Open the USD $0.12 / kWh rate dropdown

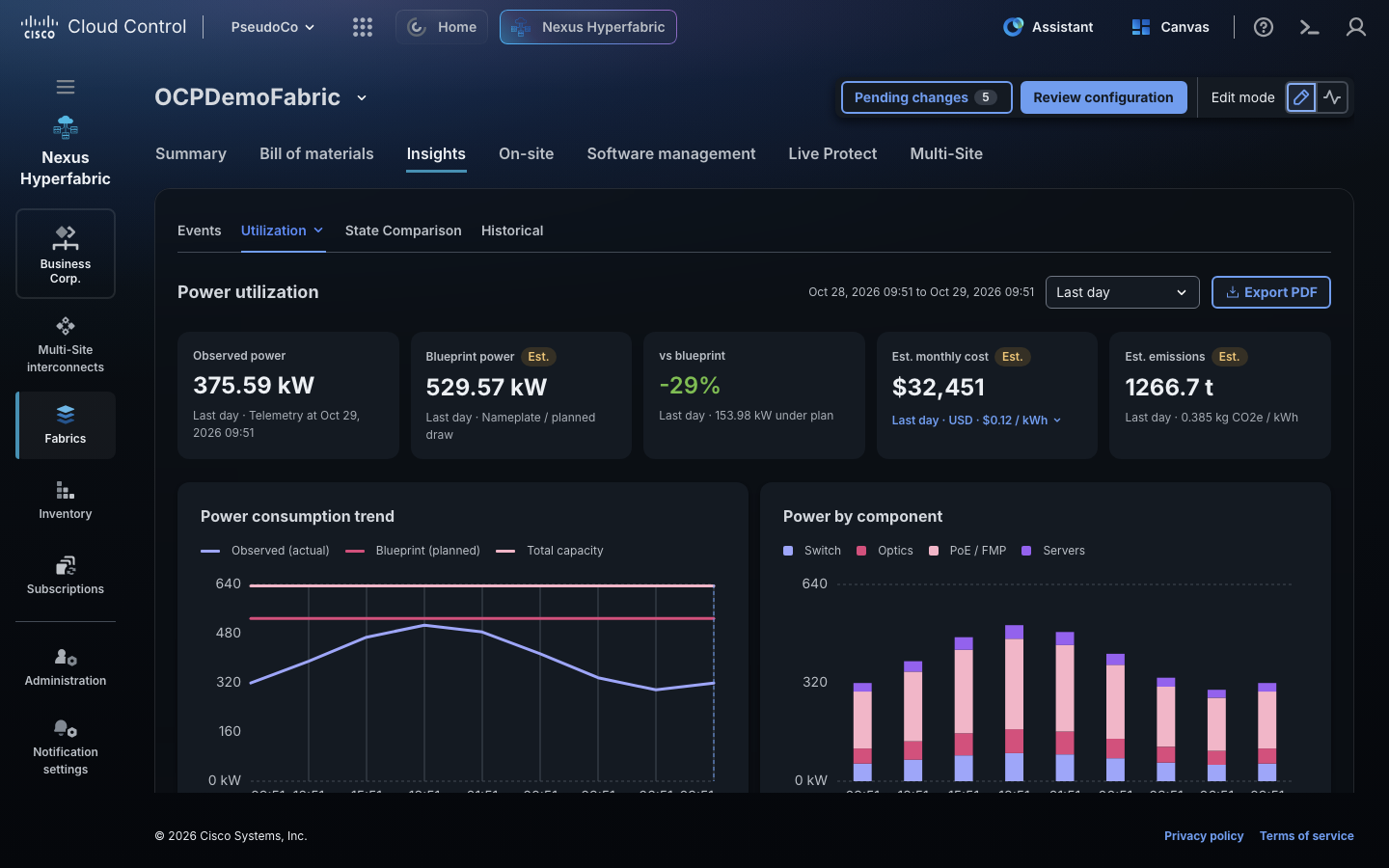[x=976, y=420]
